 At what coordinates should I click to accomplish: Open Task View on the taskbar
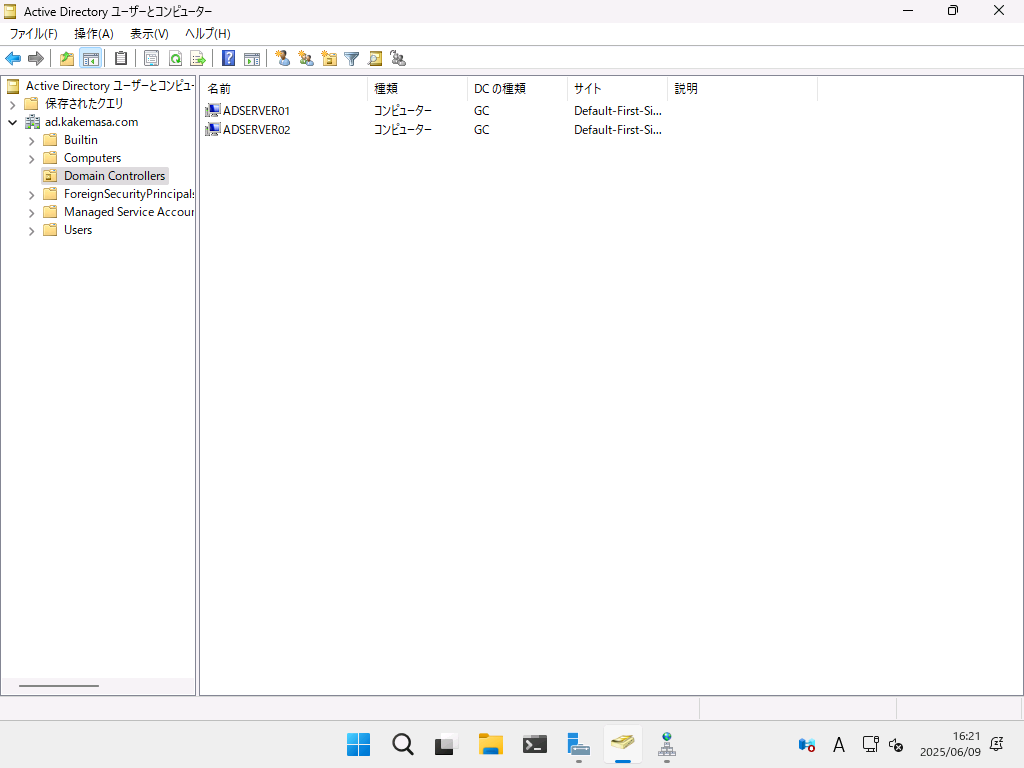(447, 744)
